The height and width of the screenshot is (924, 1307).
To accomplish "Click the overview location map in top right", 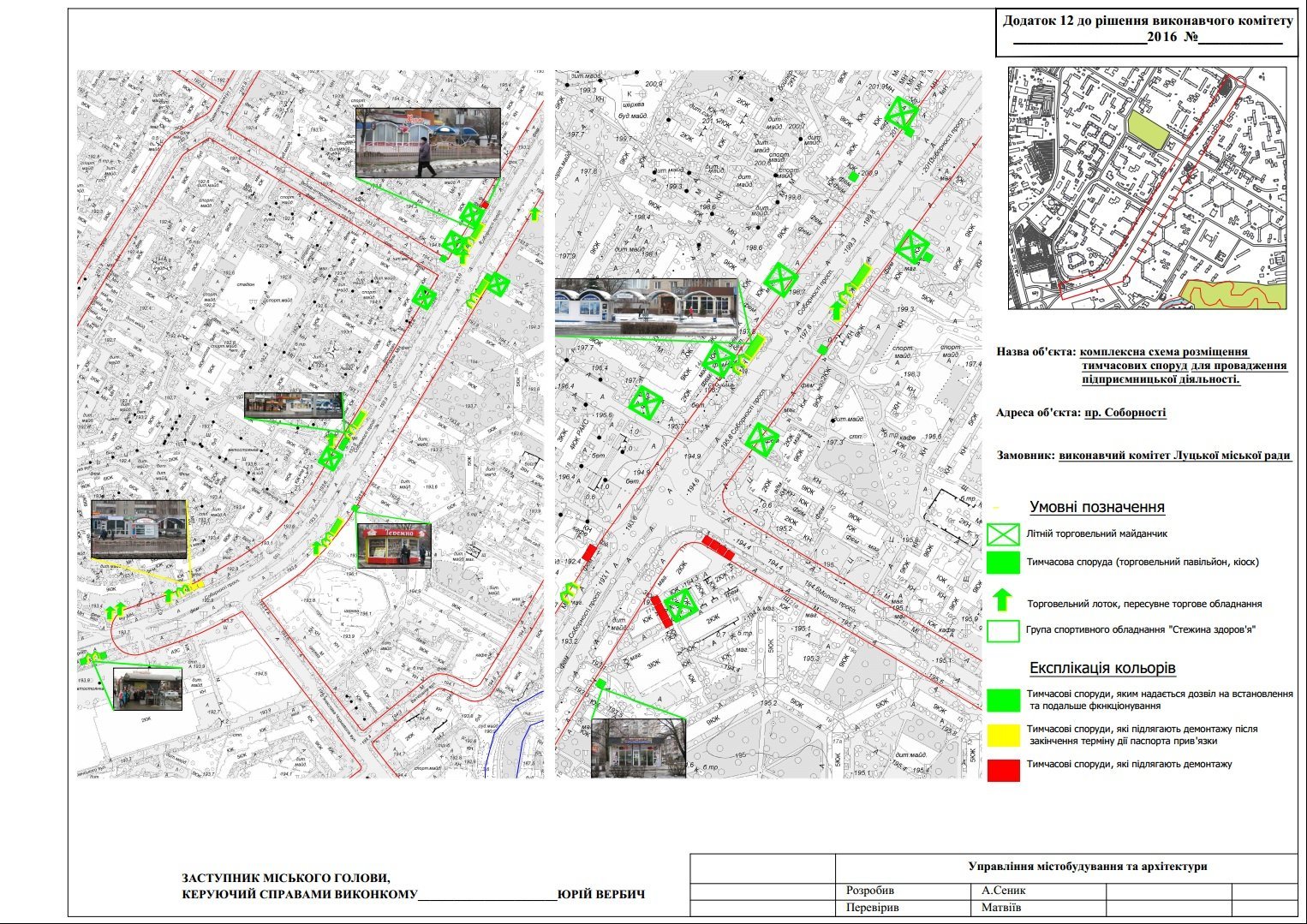I will (1147, 188).
